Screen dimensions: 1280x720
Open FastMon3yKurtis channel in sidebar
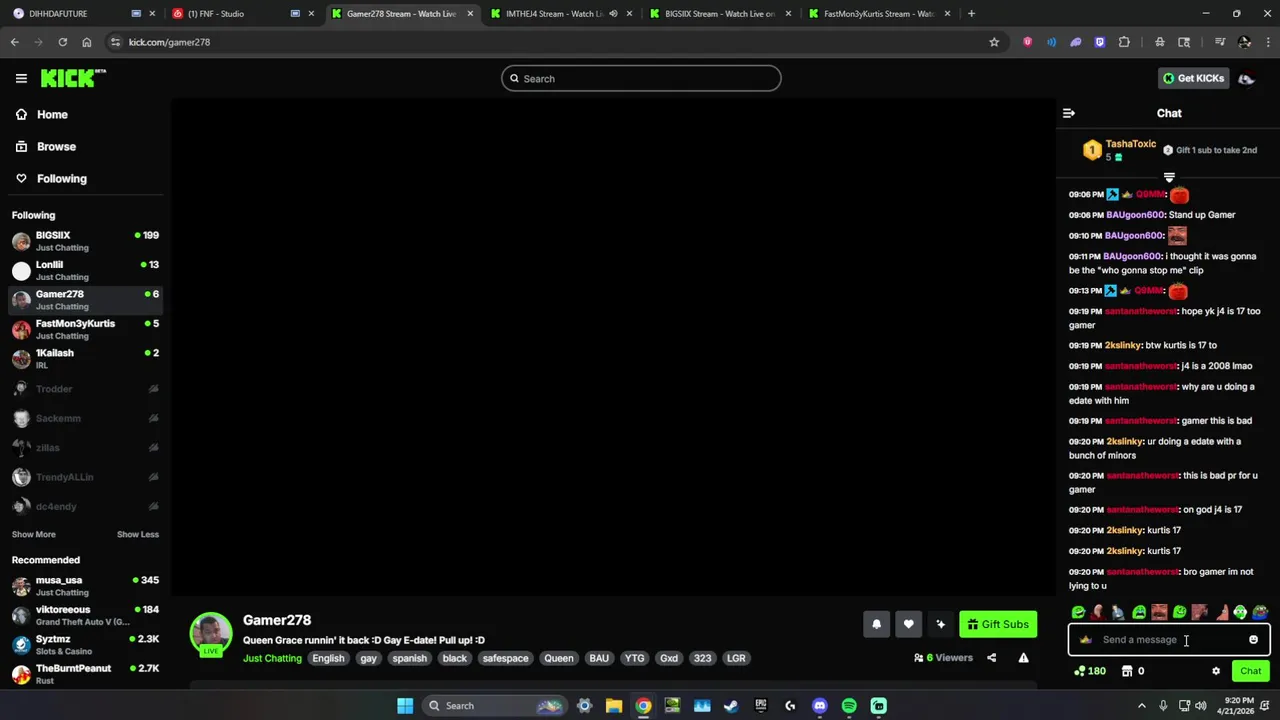coord(85,329)
